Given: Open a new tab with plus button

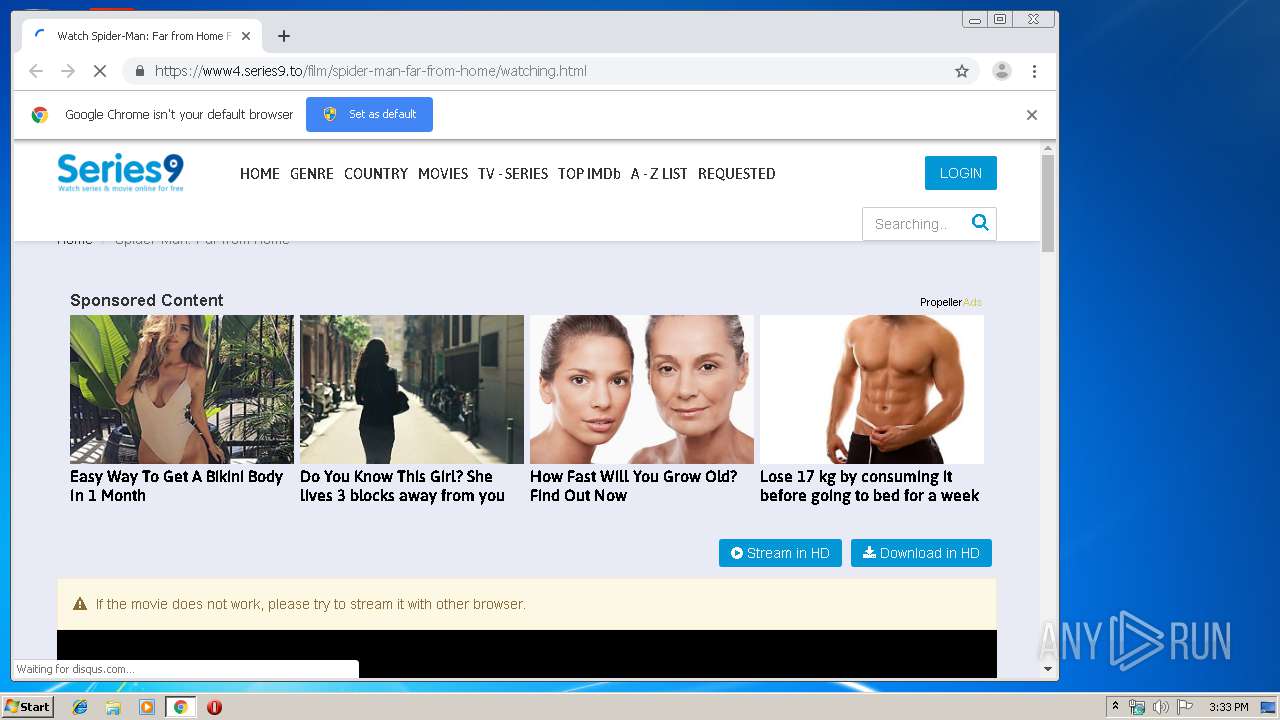Looking at the screenshot, I should [x=284, y=36].
